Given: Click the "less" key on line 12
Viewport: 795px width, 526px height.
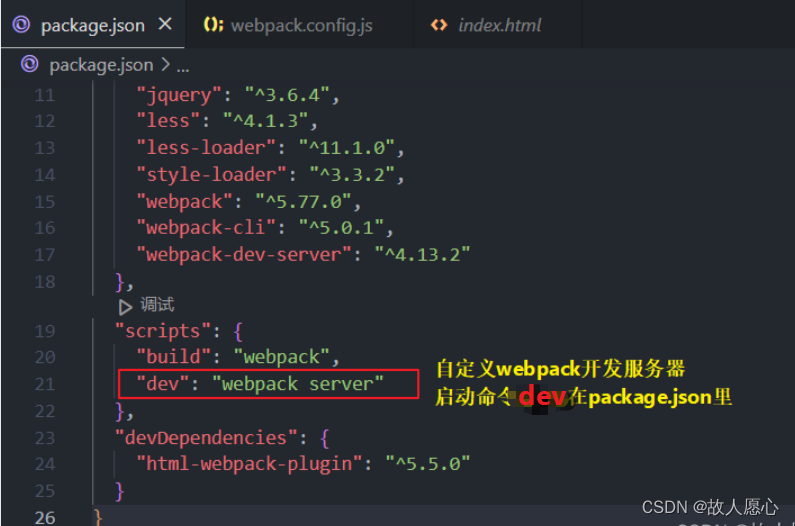Looking at the screenshot, I should pos(168,121).
